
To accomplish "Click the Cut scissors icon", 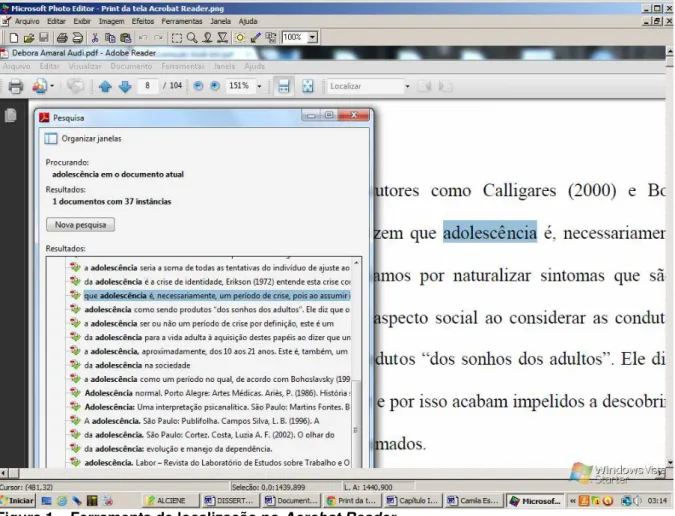I will coord(95,38).
